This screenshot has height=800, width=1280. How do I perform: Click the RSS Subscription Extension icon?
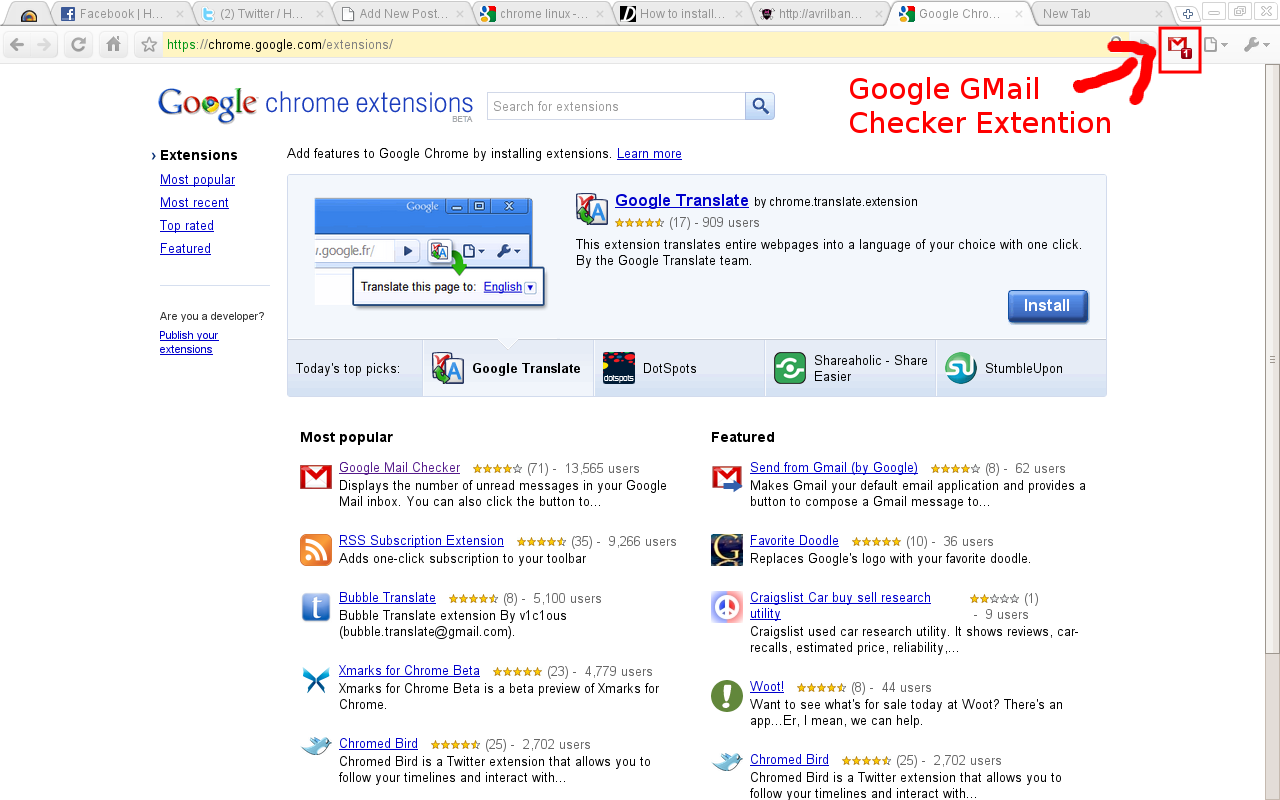click(x=316, y=550)
